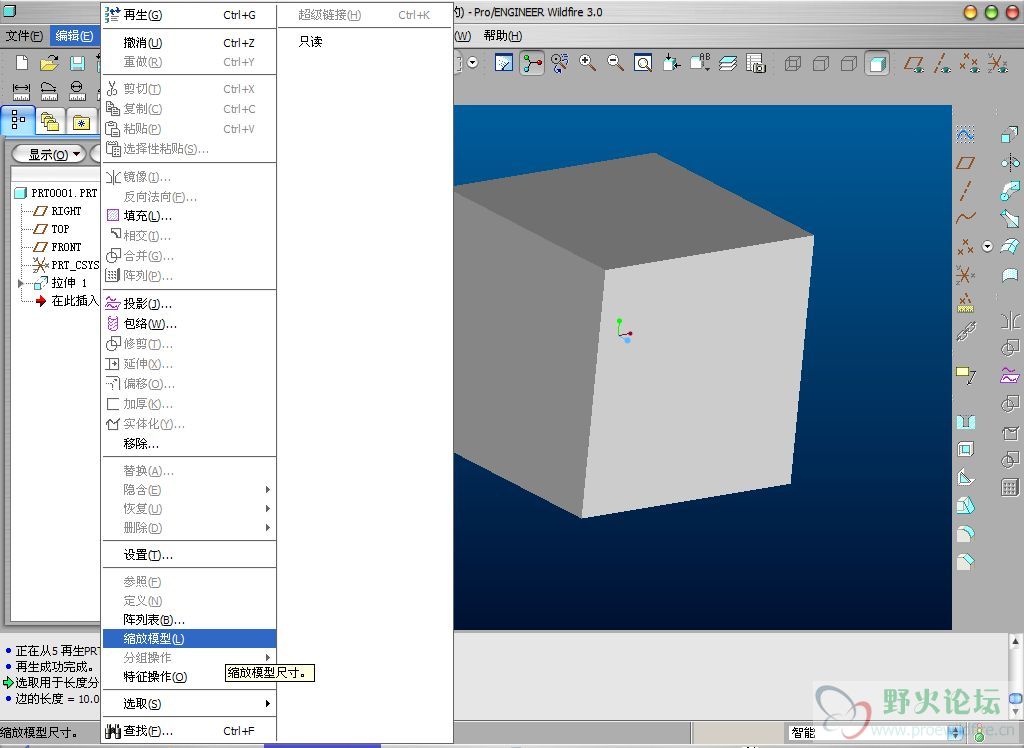Switch to the model tree navigator tab

click(18, 121)
